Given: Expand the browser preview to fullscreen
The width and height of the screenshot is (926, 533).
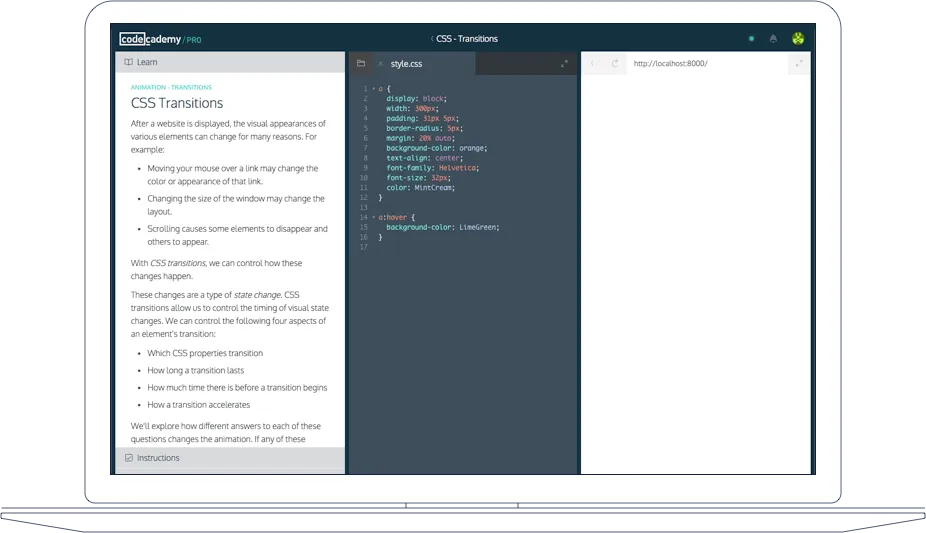Looking at the screenshot, I should point(799,63).
